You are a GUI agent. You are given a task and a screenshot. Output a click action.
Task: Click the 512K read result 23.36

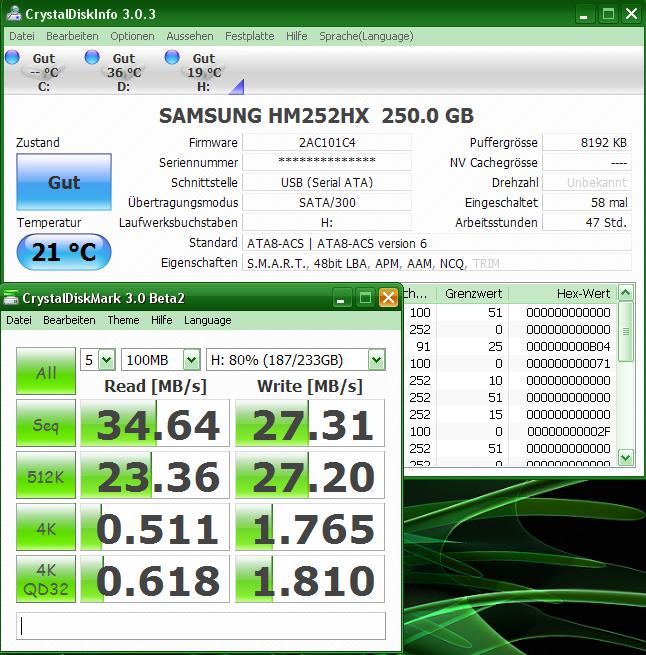[155, 475]
